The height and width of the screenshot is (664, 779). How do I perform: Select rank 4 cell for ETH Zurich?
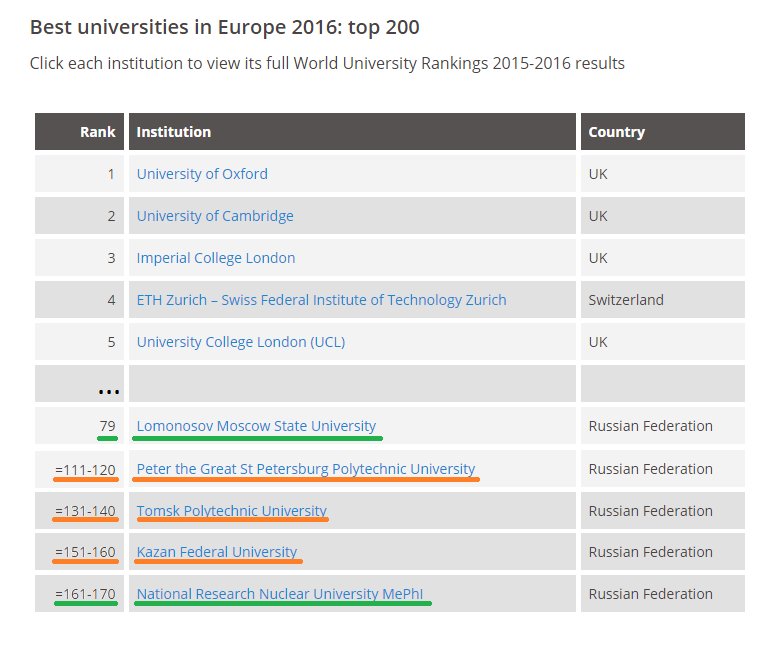(79, 300)
